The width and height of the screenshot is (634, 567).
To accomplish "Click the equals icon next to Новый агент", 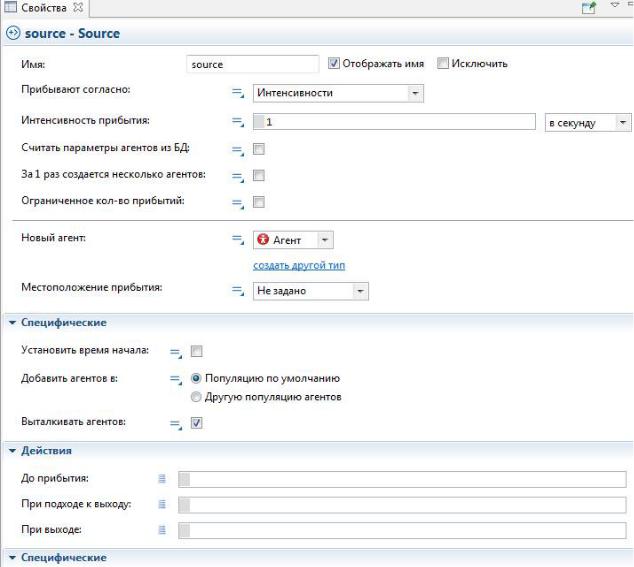I will point(238,240).
